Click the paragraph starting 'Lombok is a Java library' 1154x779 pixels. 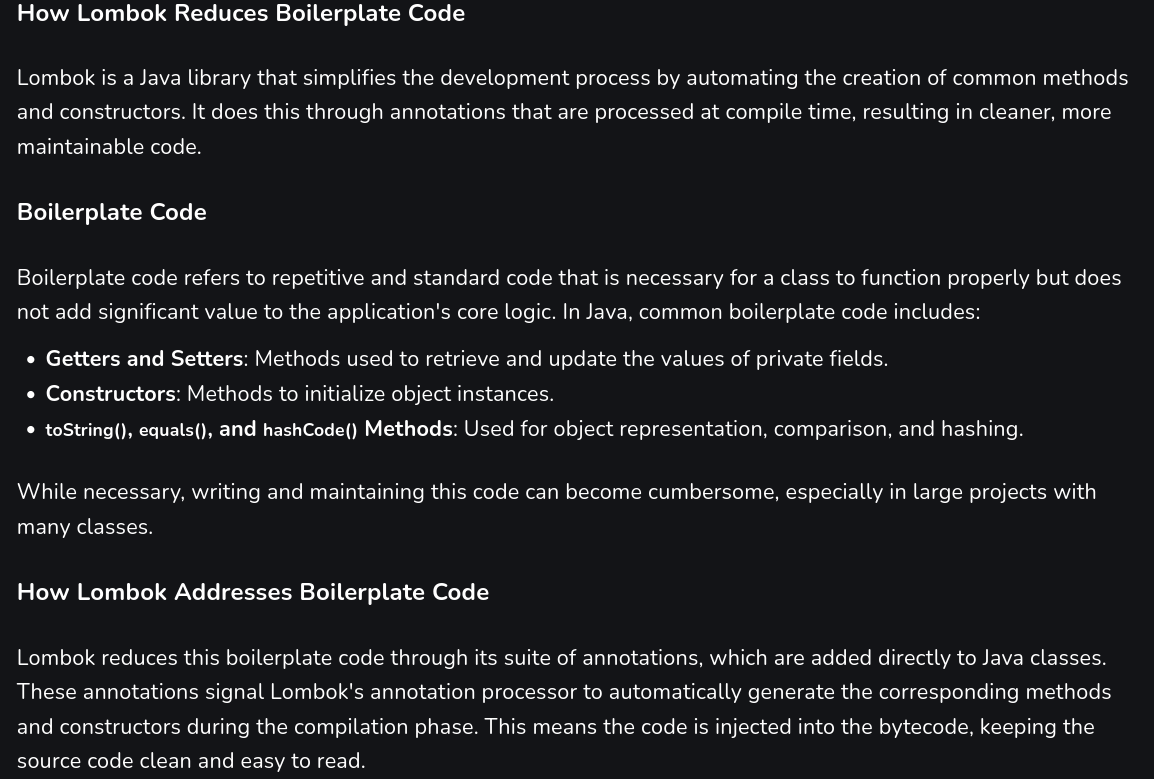573,112
